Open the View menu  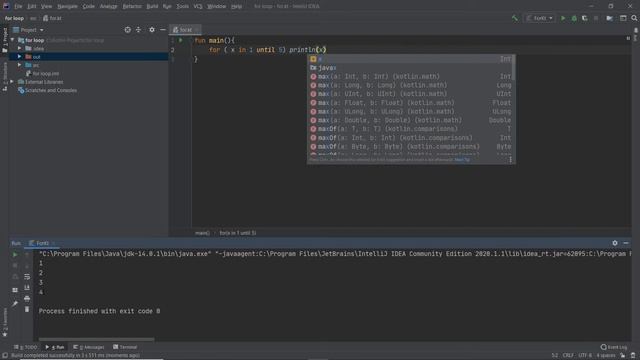(x=47, y=7)
